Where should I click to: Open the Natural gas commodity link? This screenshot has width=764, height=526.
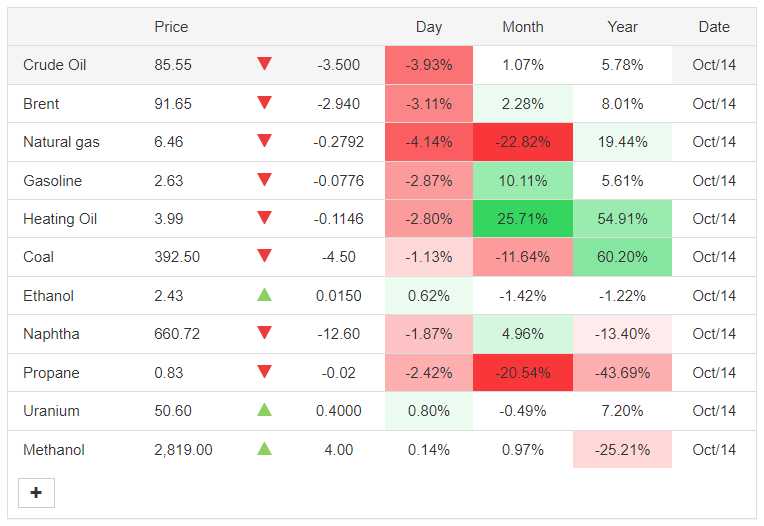(61, 142)
